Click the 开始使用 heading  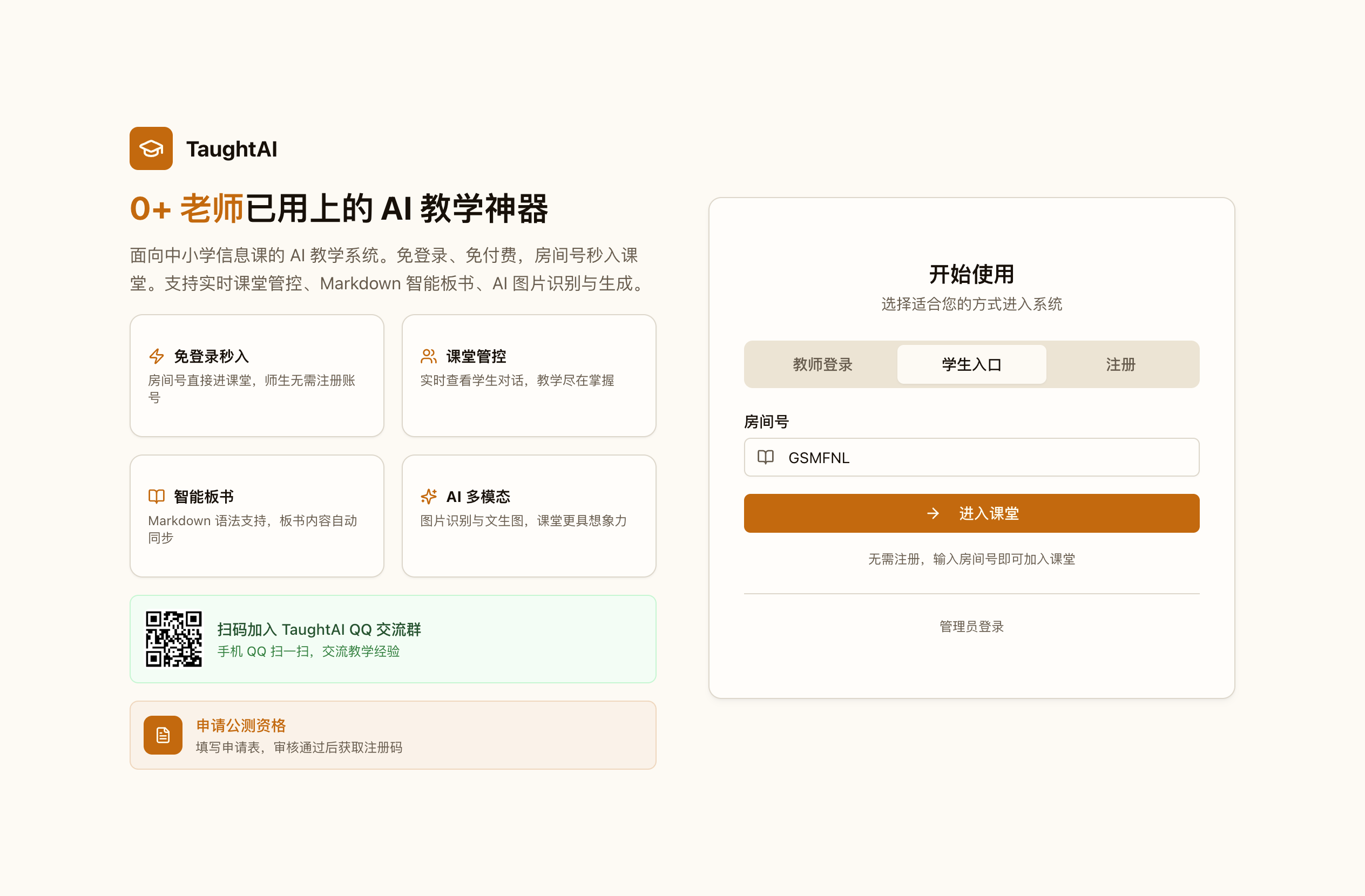[971, 274]
